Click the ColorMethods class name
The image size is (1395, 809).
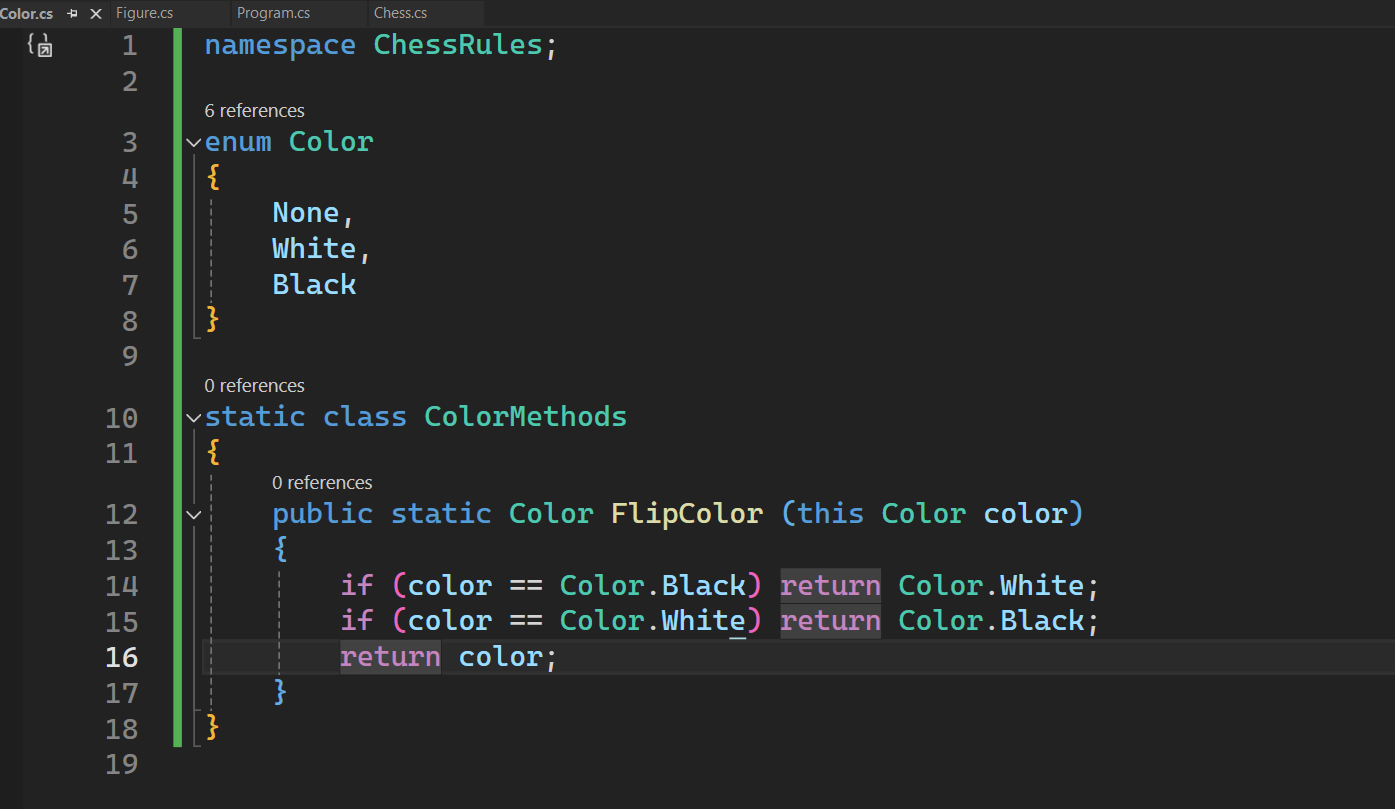[526, 416]
